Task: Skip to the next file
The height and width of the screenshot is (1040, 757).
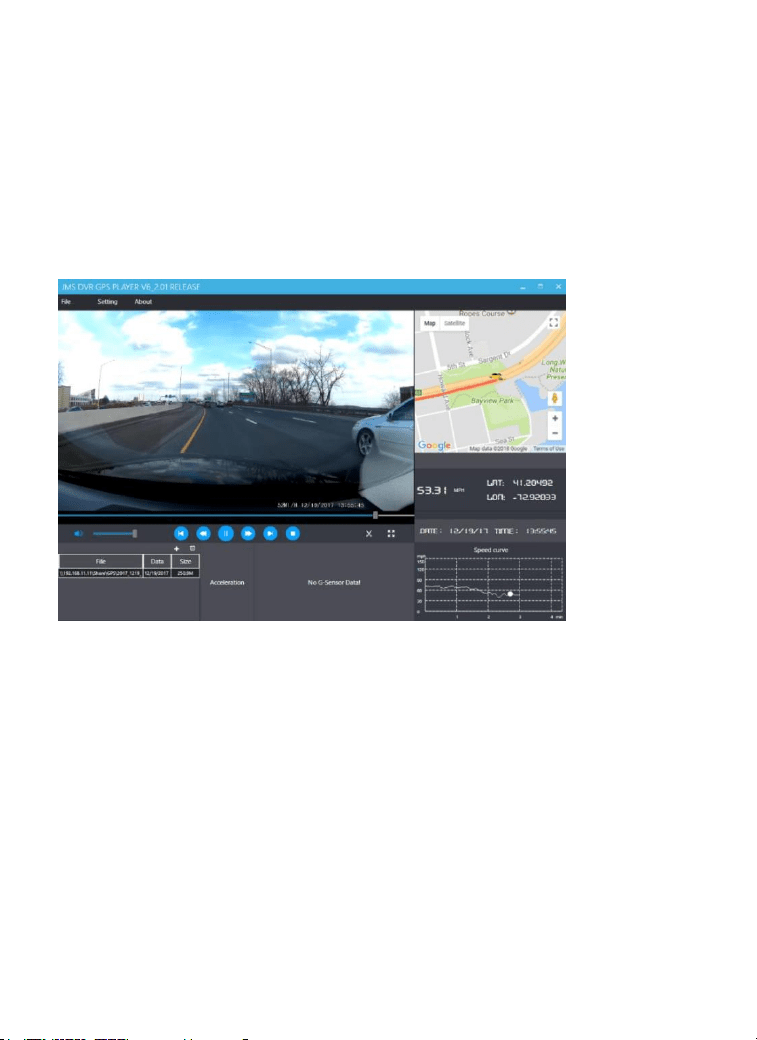Action: pos(270,533)
